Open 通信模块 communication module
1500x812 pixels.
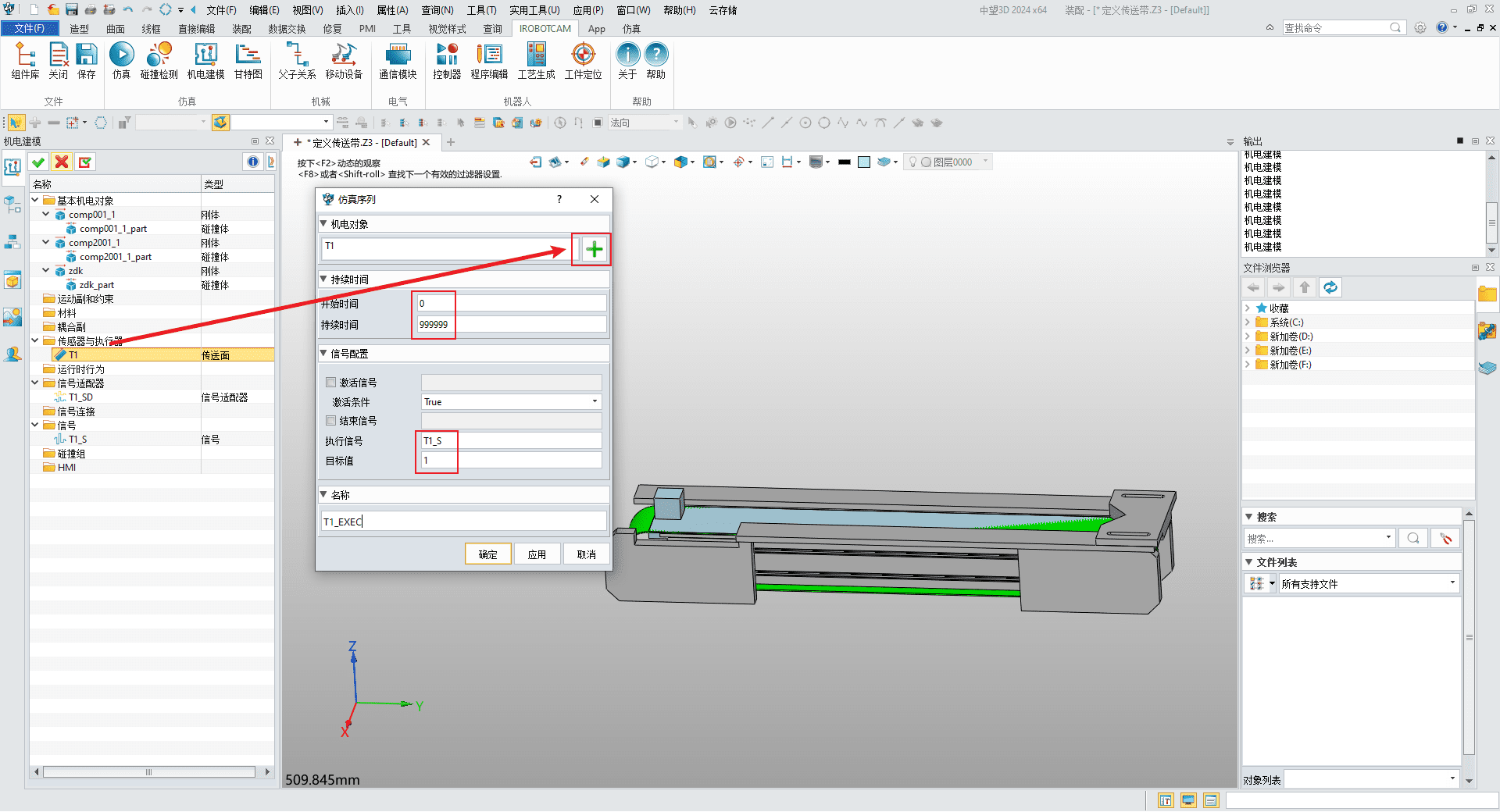tap(398, 61)
